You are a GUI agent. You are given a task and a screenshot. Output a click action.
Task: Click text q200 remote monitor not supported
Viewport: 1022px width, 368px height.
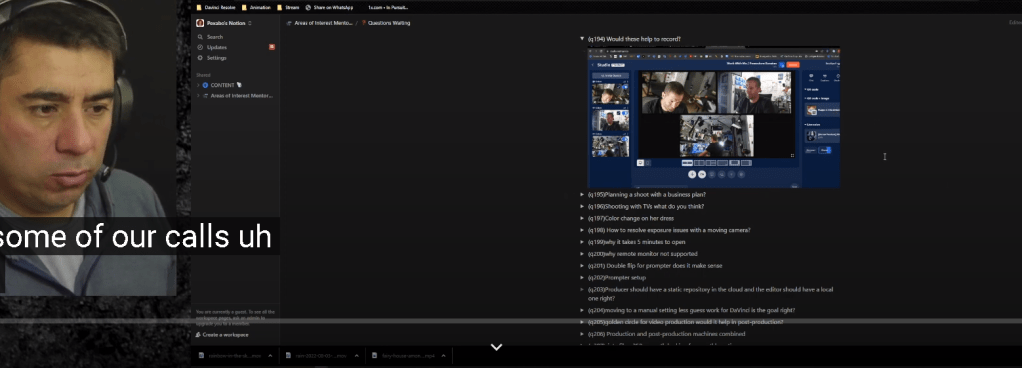pos(643,254)
